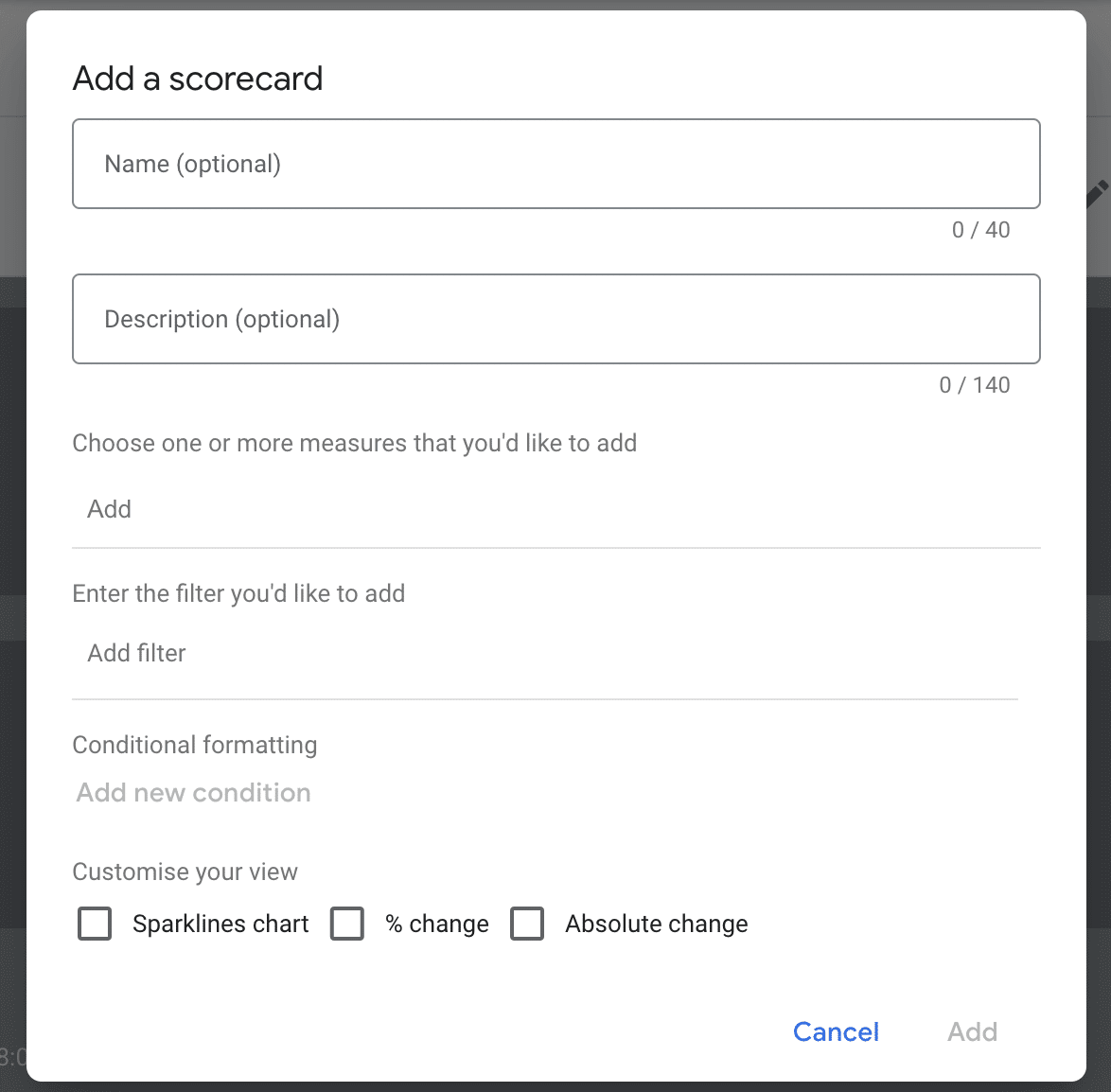
Task: Click the Conditional formatting section label
Action: click(194, 745)
